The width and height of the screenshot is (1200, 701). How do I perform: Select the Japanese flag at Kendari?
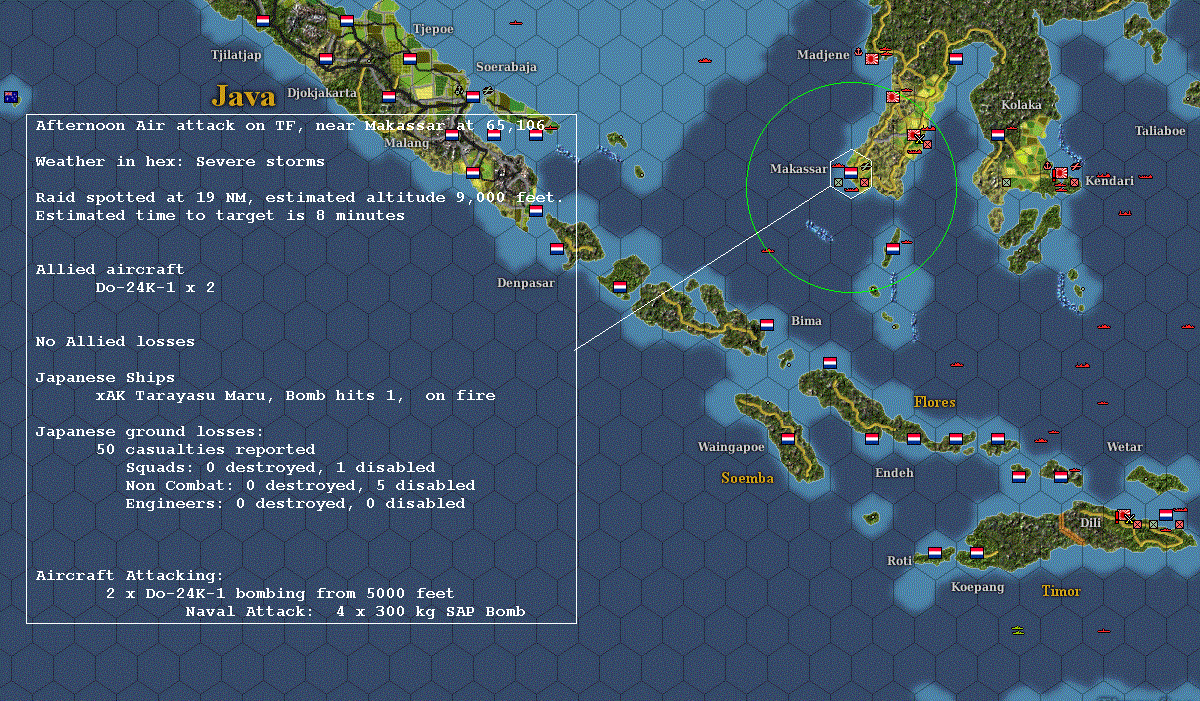pos(1060,173)
